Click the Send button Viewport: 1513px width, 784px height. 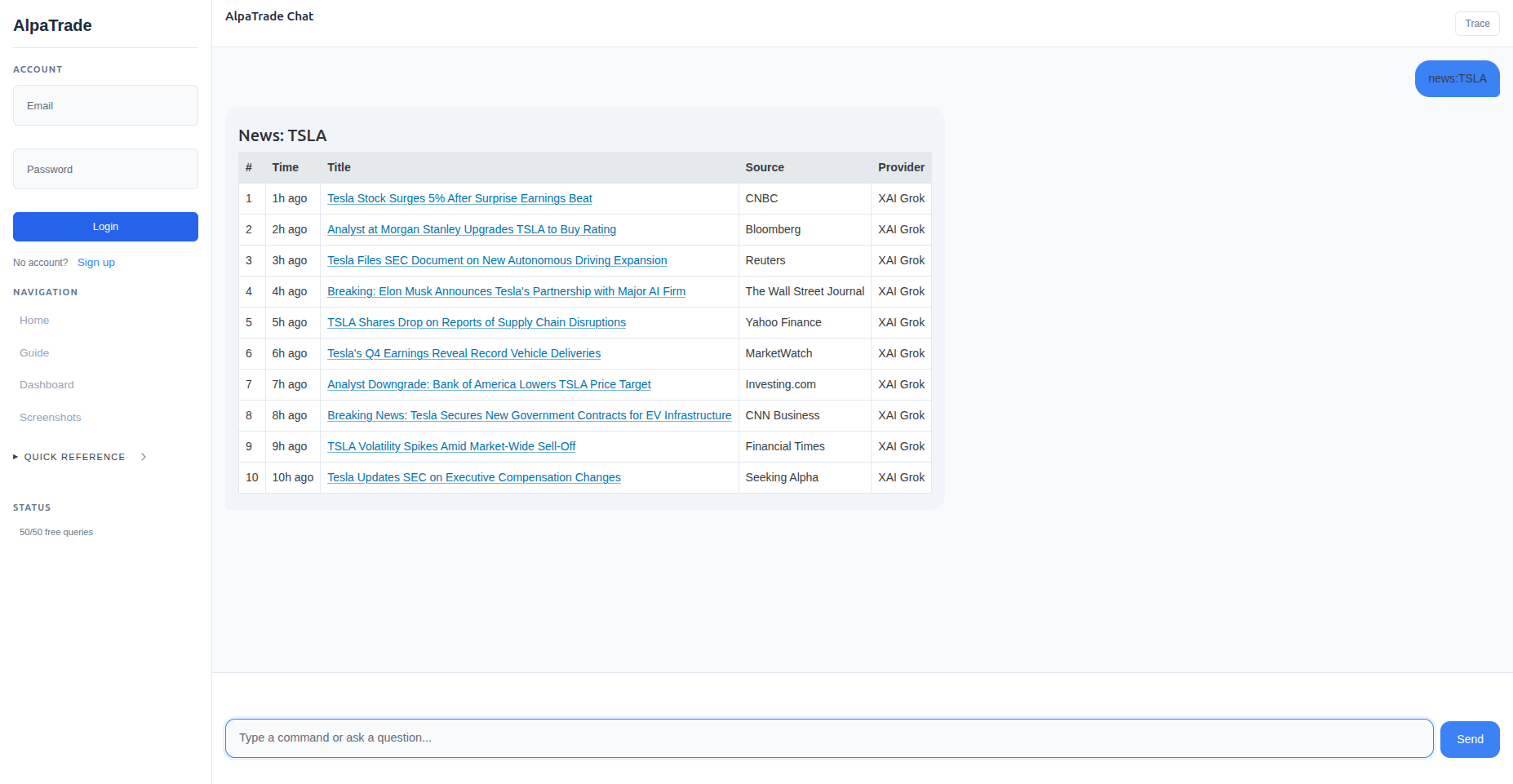tap(1470, 739)
